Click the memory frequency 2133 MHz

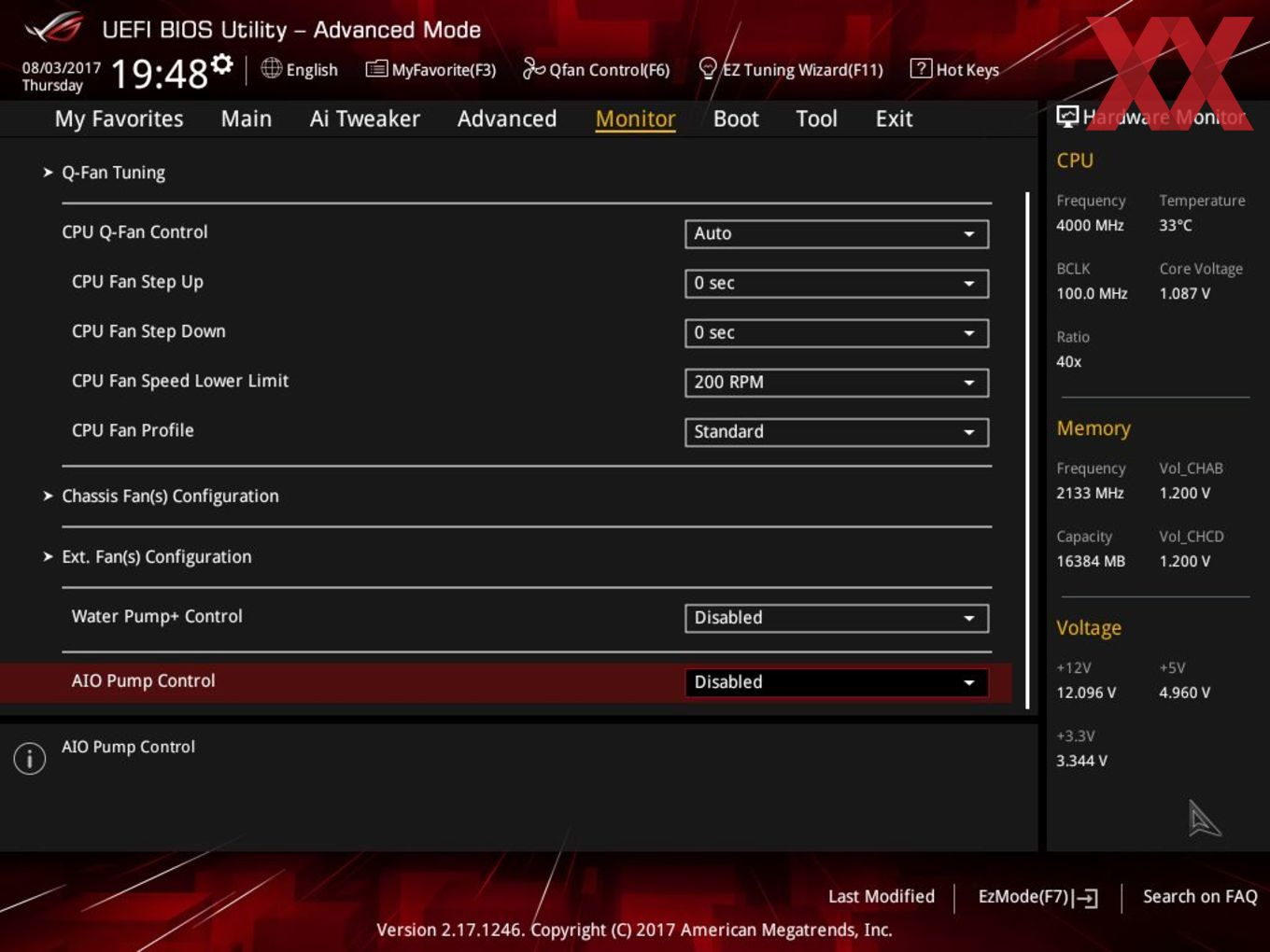[1090, 494]
